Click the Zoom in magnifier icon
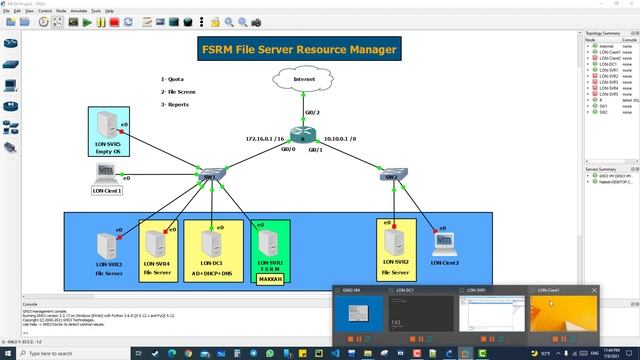This screenshot has width=640, height=360. tap(229, 22)
